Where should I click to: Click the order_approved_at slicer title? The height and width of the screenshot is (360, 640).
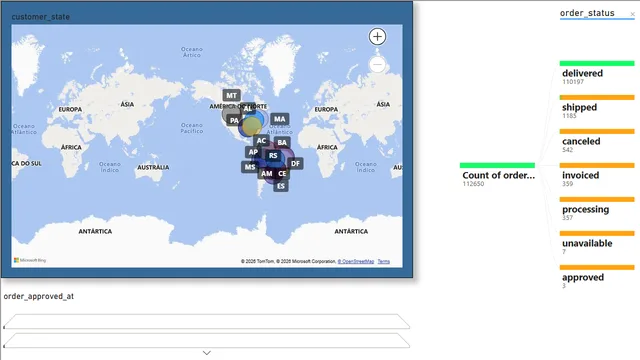click(39, 296)
